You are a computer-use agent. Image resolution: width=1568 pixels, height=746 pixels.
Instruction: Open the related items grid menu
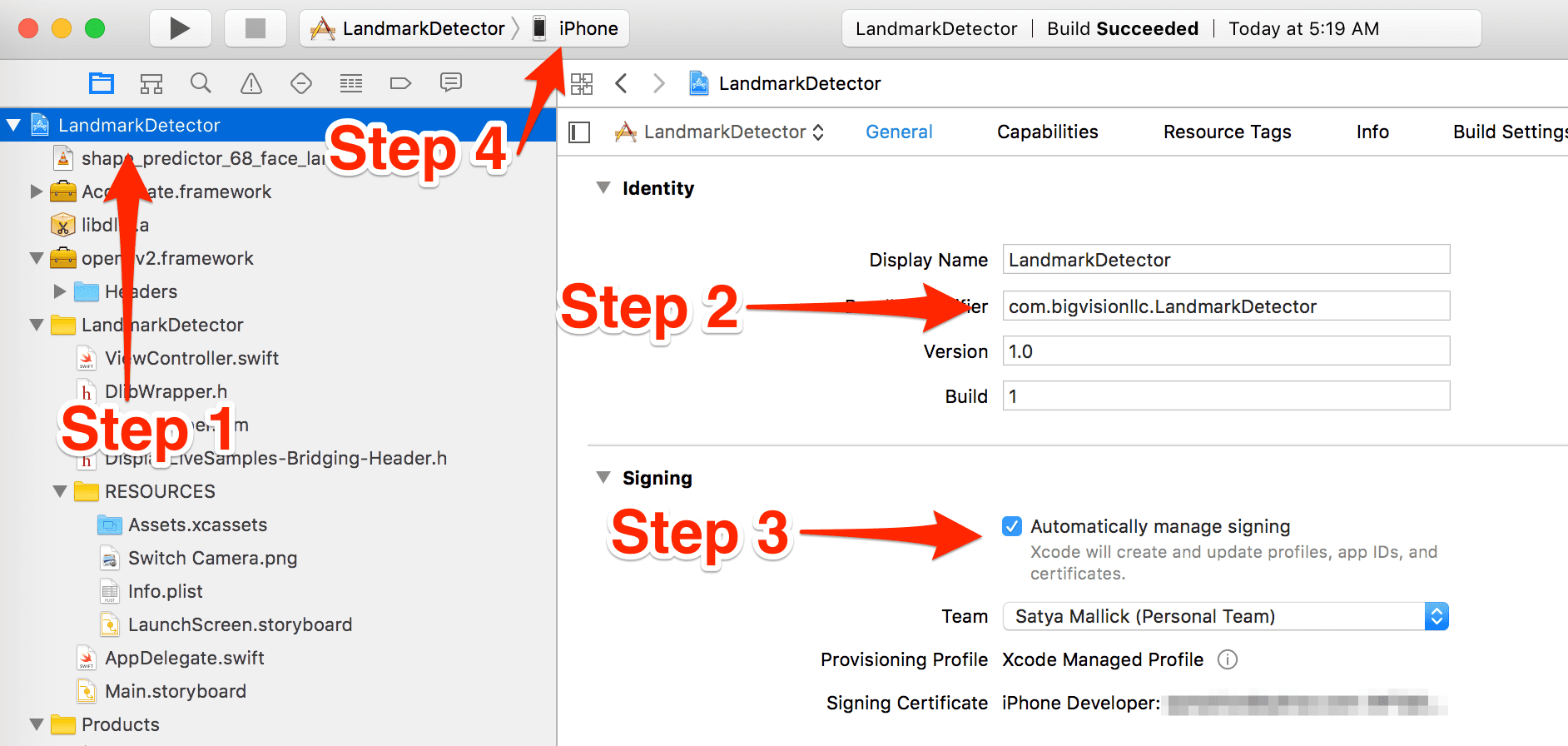click(x=582, y=83)
